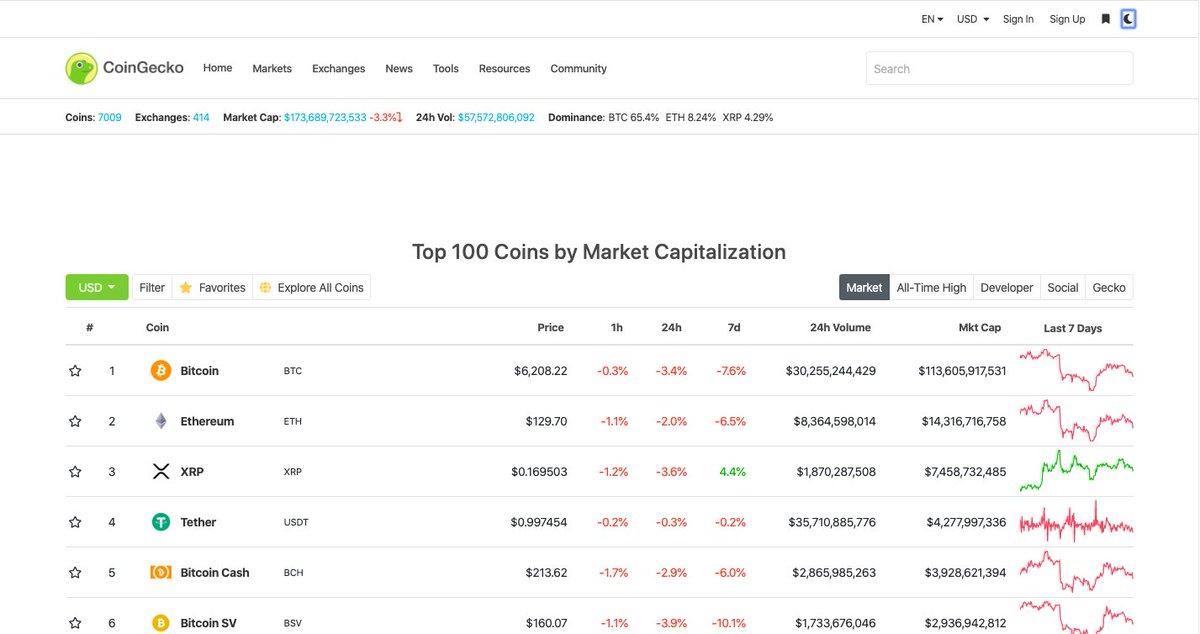Select the Market tab
The height and width of the screenshot is (634, 1200).
[x=864, y=287]
